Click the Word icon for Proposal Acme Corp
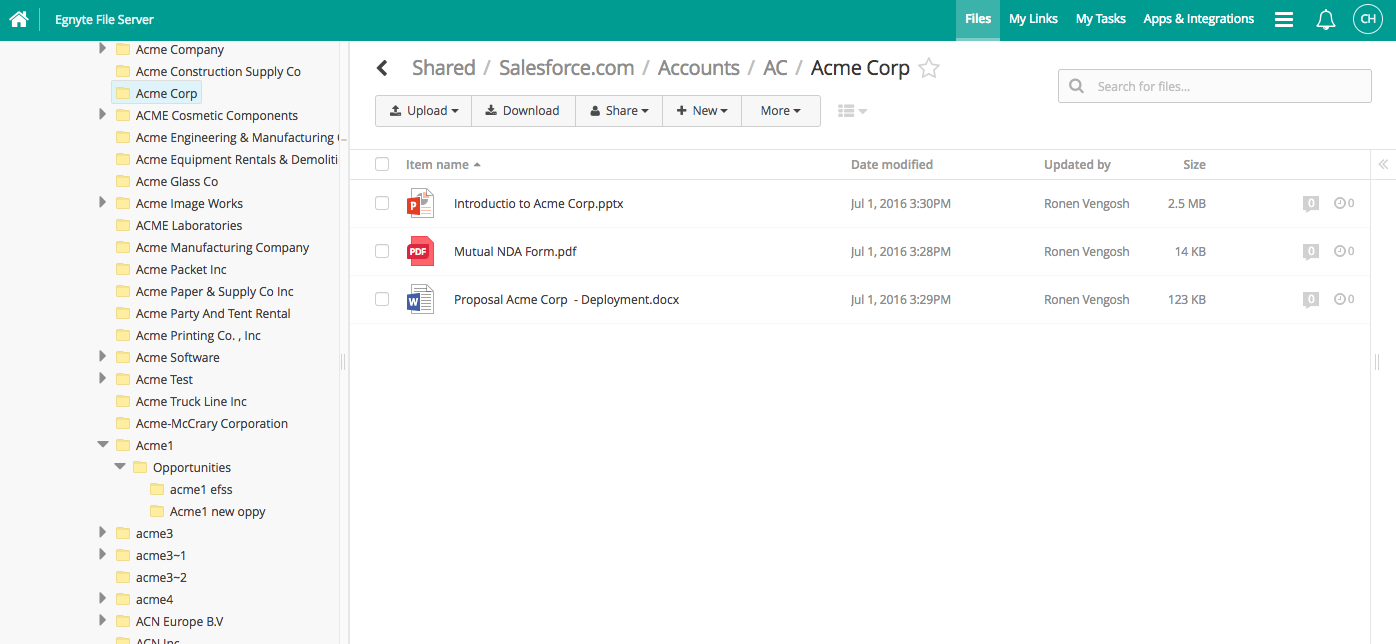Image resolution: width=1396 pixels, height=644 pixels. pyautogui.click(x=420, y=299)
